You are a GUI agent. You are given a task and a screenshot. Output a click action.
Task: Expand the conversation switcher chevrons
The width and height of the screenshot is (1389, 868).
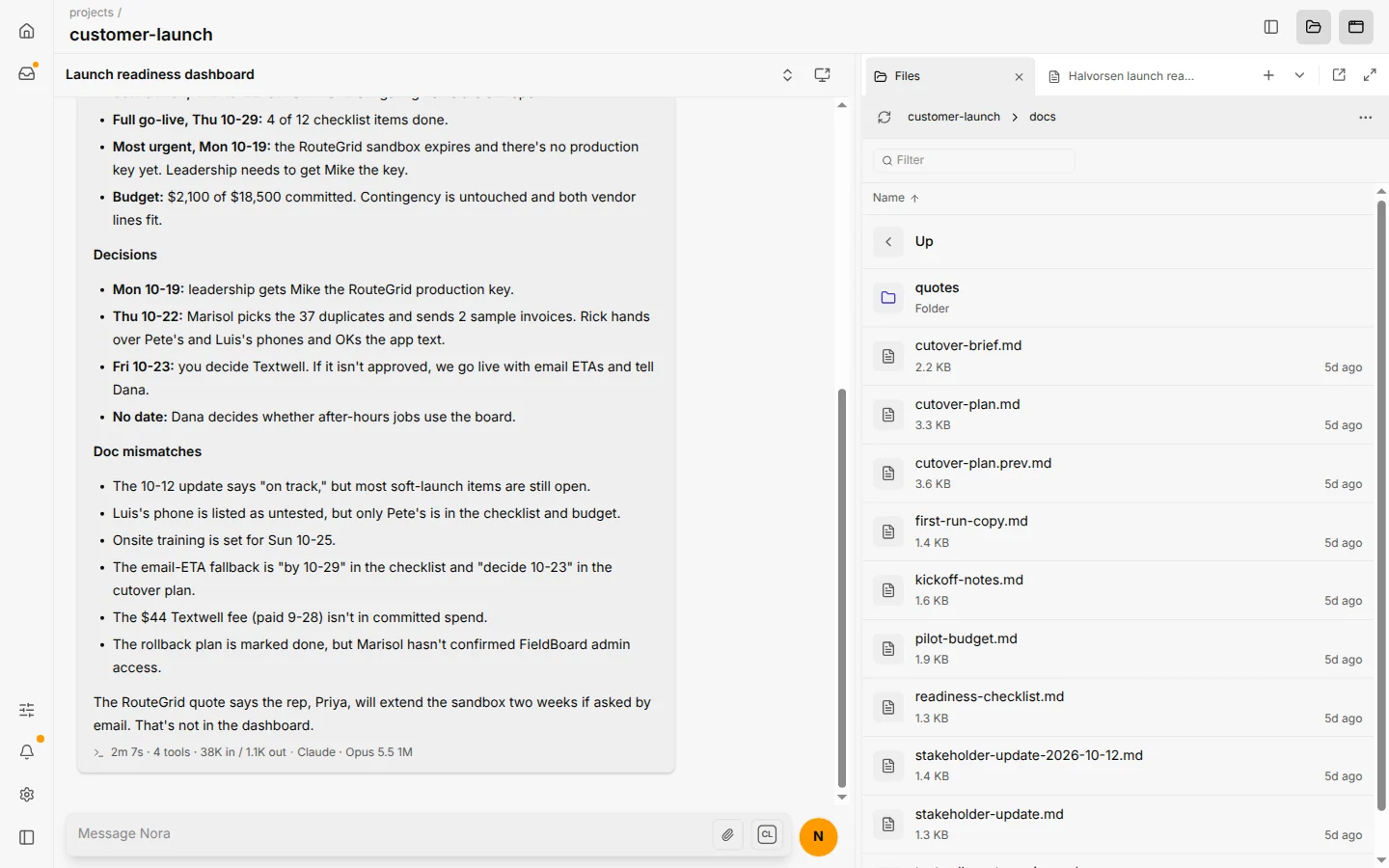coord(787,75)
